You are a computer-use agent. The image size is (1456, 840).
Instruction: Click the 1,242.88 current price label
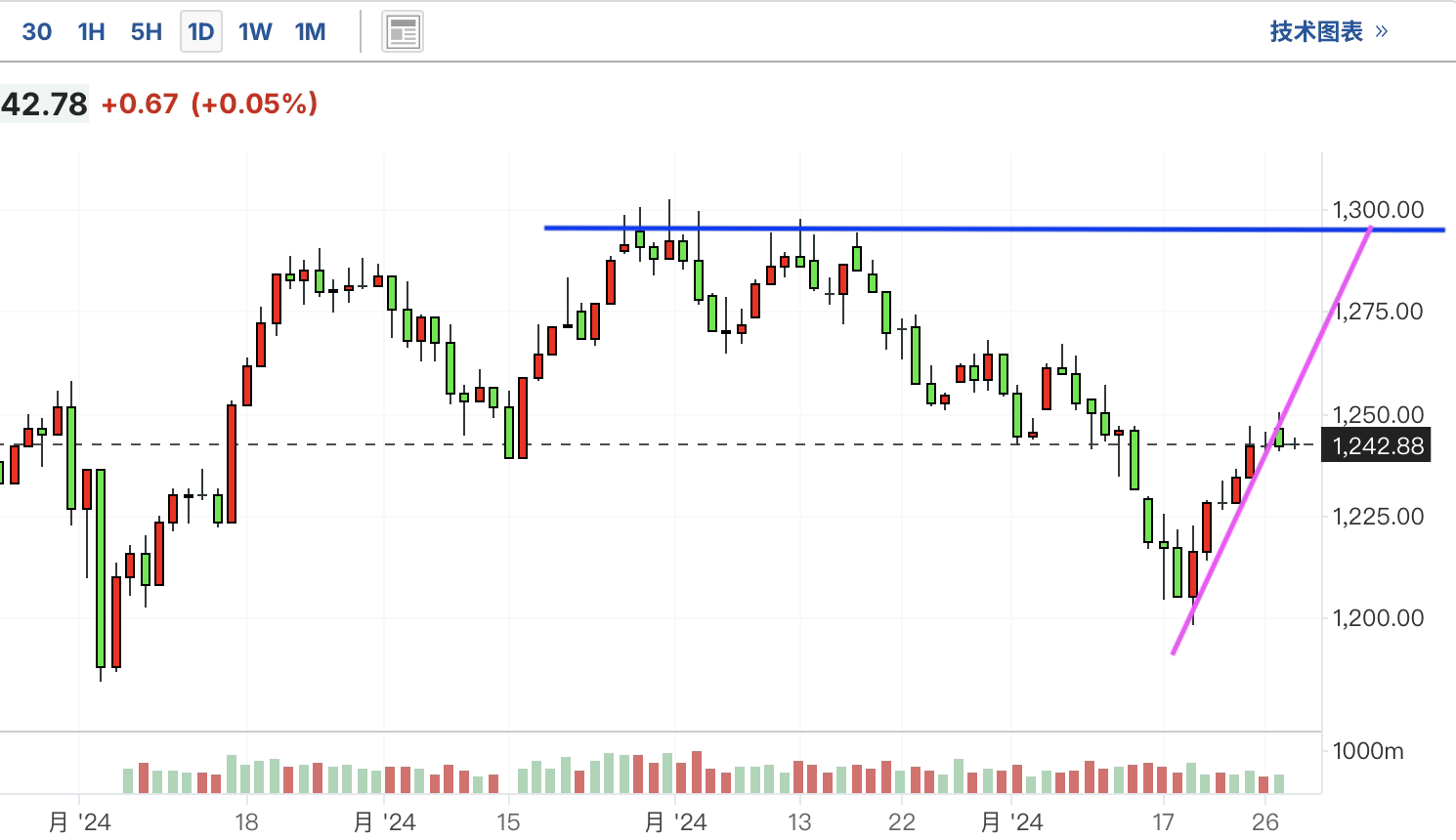click(1378, 445)
